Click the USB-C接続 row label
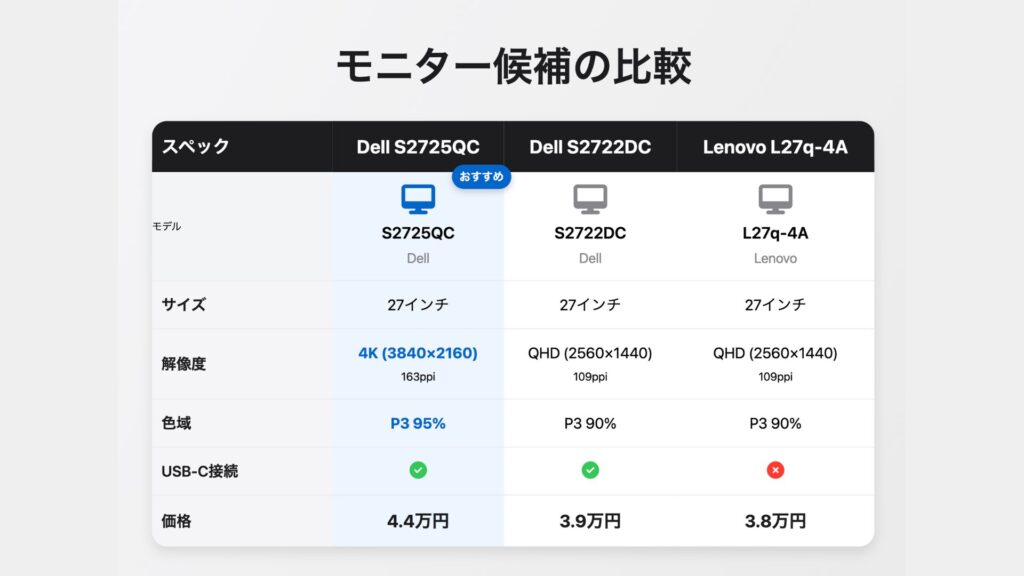 (200, 471)
